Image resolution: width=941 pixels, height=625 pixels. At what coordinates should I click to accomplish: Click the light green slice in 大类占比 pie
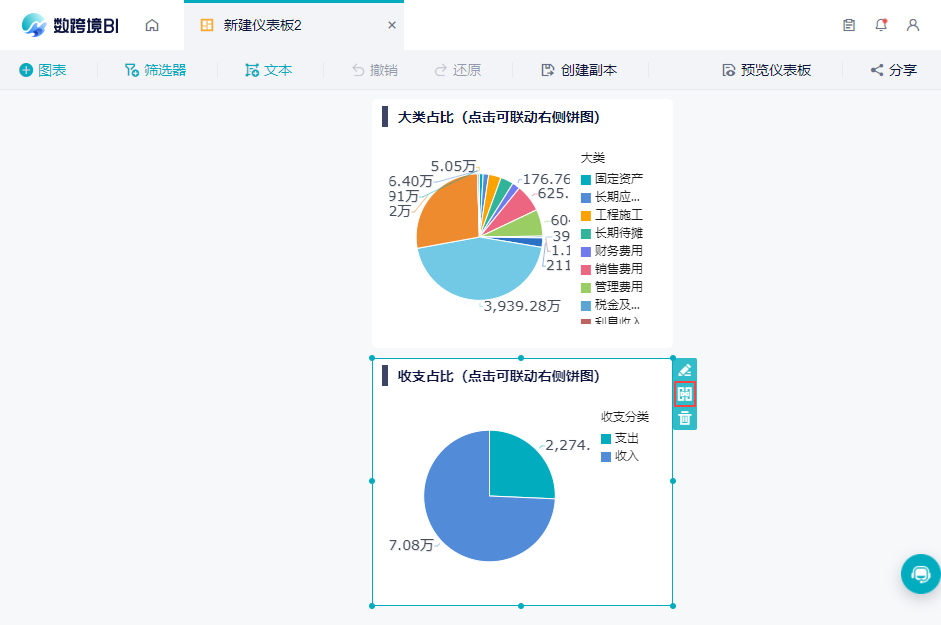coord(522,227)
